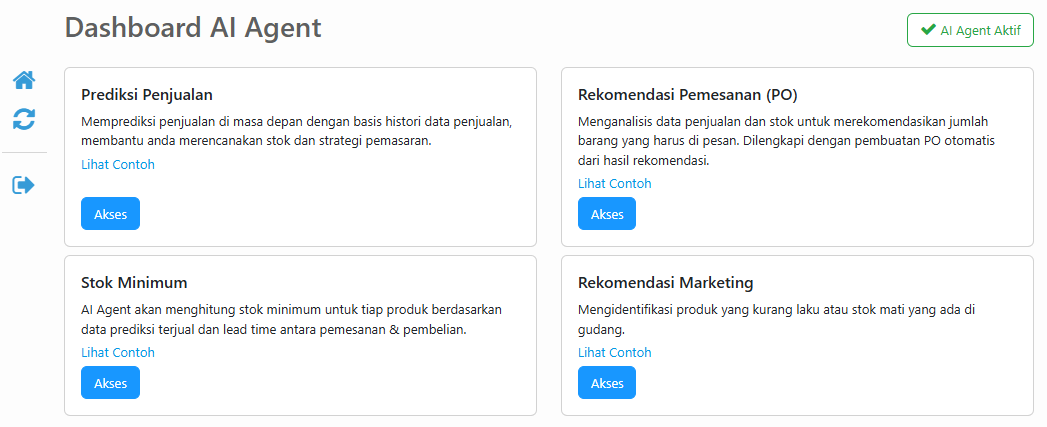Screen dimensions: 1047x427
Task: Click the refresh sync arrows icon
Action: pyautogui.click(x=24, y=120)
